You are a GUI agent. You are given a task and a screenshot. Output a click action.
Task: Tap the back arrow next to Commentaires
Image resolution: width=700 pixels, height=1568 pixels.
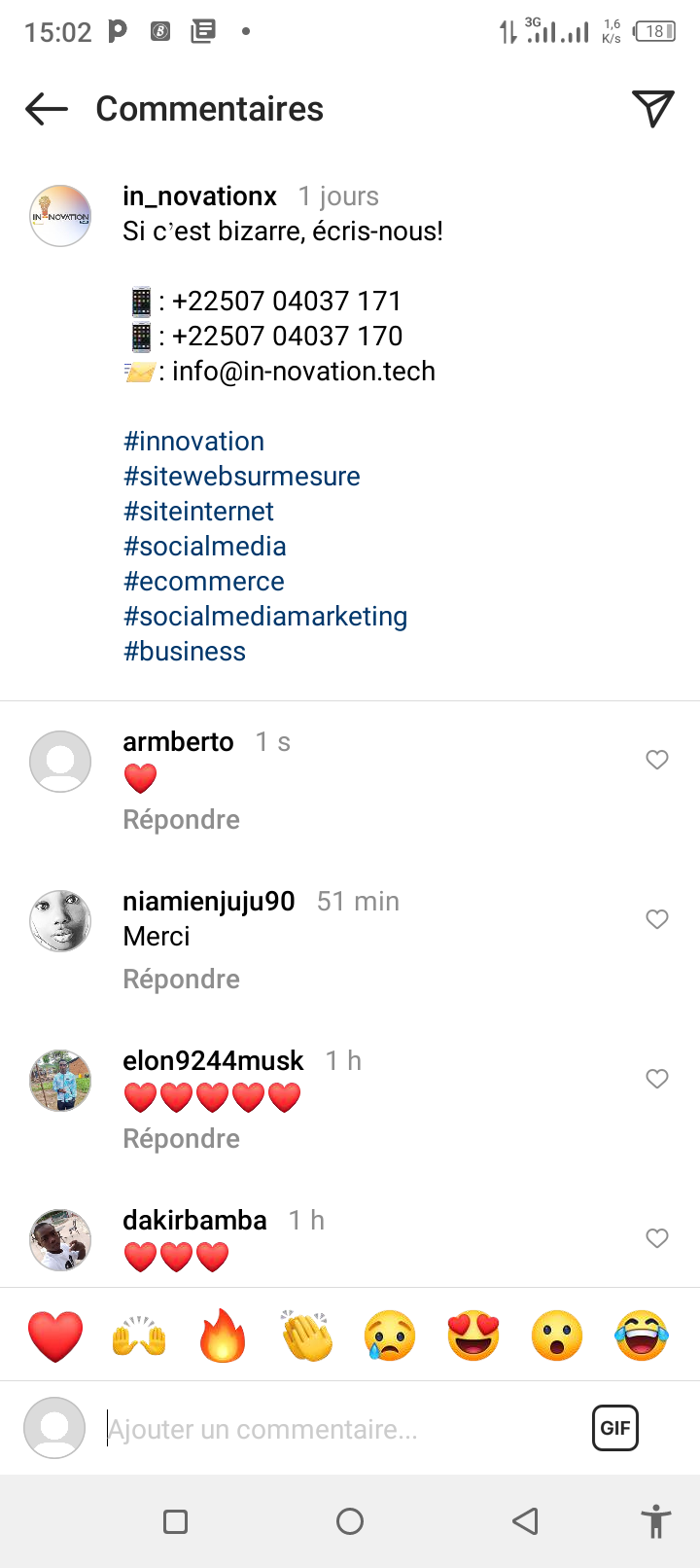click(47, 109)
